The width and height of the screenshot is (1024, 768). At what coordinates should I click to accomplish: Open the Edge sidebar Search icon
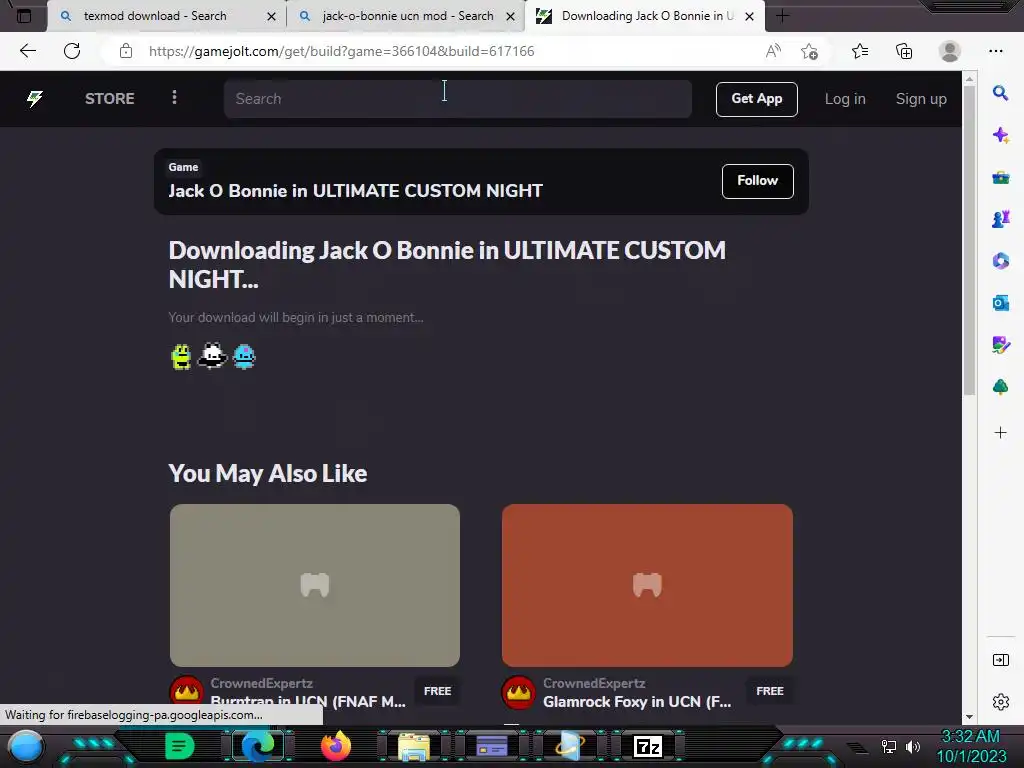[x=1000, y=93]
